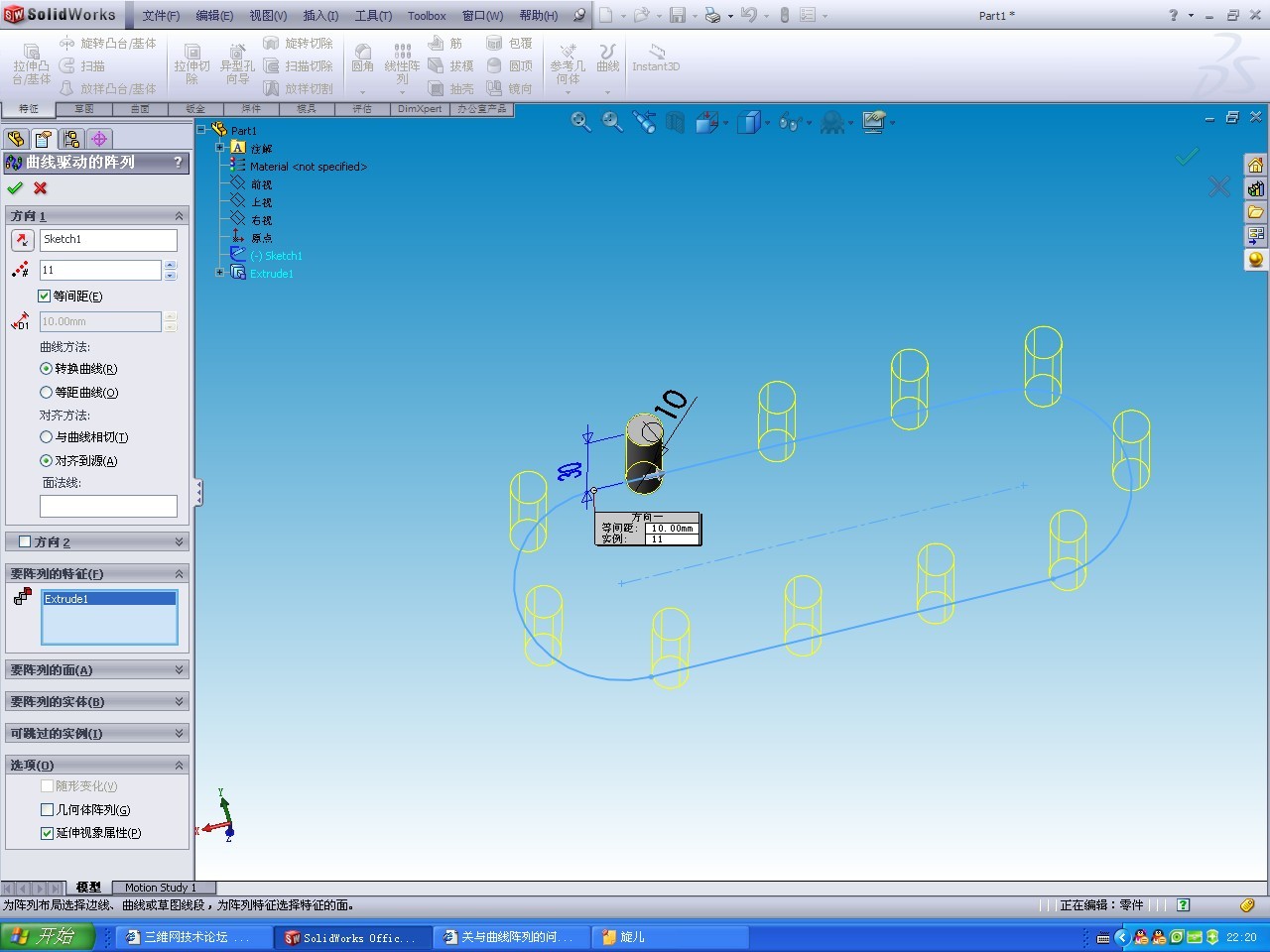Screen dimensions: 1270x952
Task: Accept the curve driven pattern with green checkmark
Action: [15, 188]
